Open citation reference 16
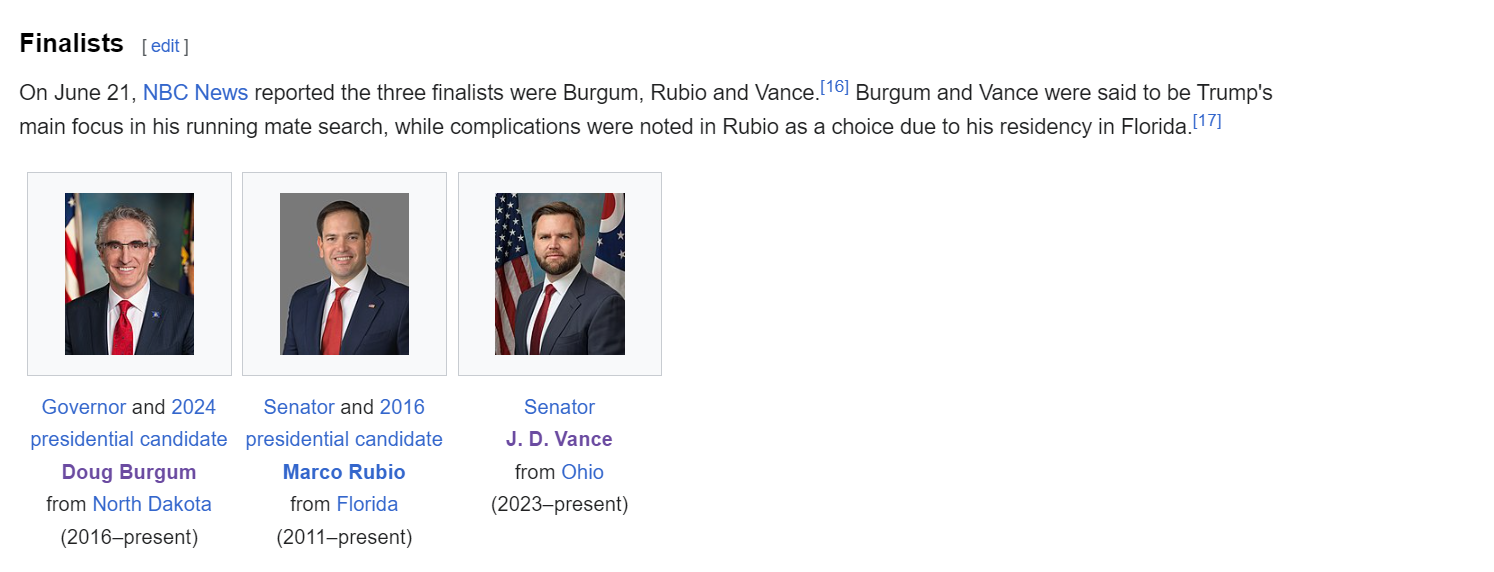Viewport: 1494px width, 572px height. 834,87
